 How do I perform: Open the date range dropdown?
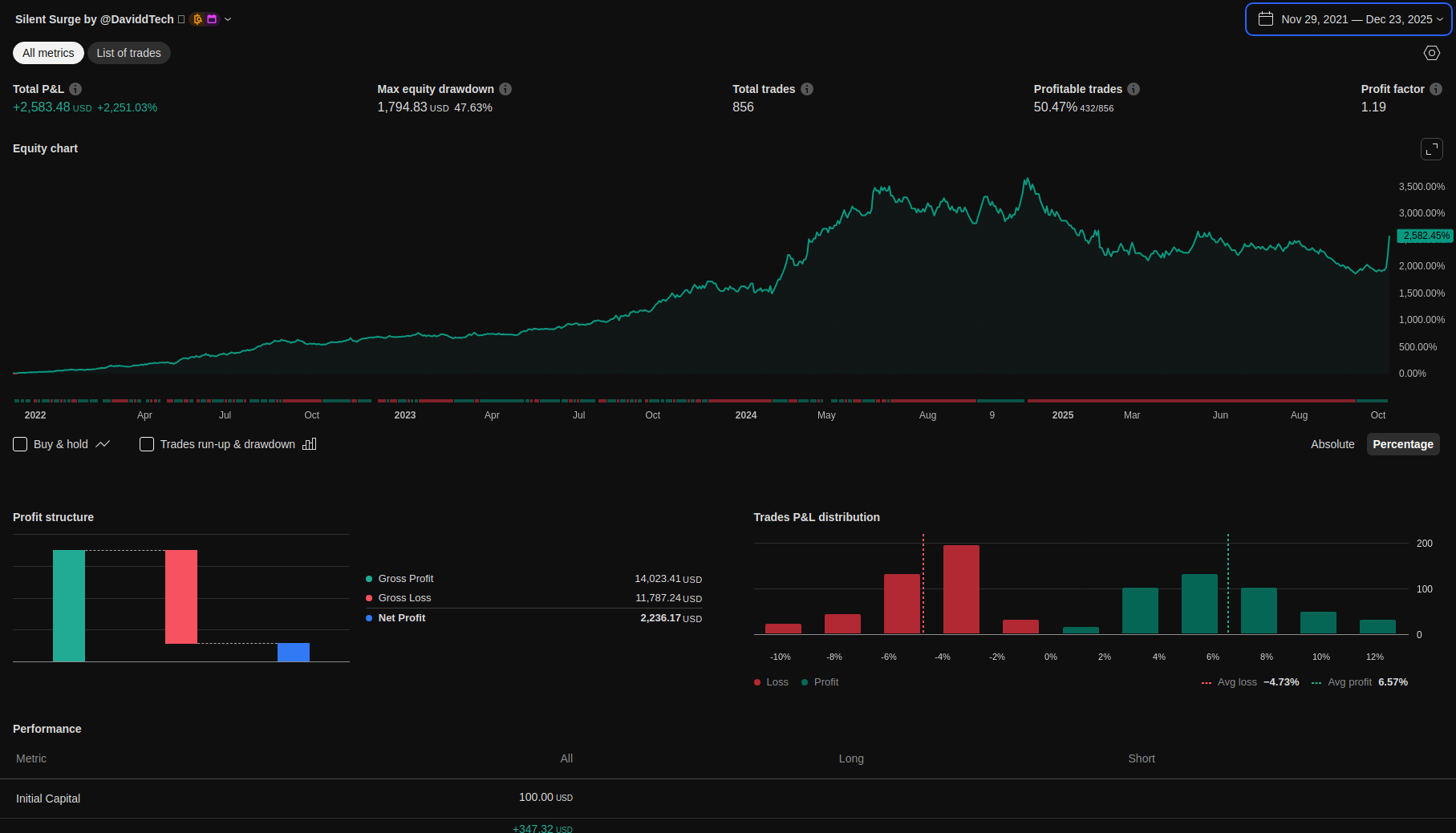click(1348, 19)
